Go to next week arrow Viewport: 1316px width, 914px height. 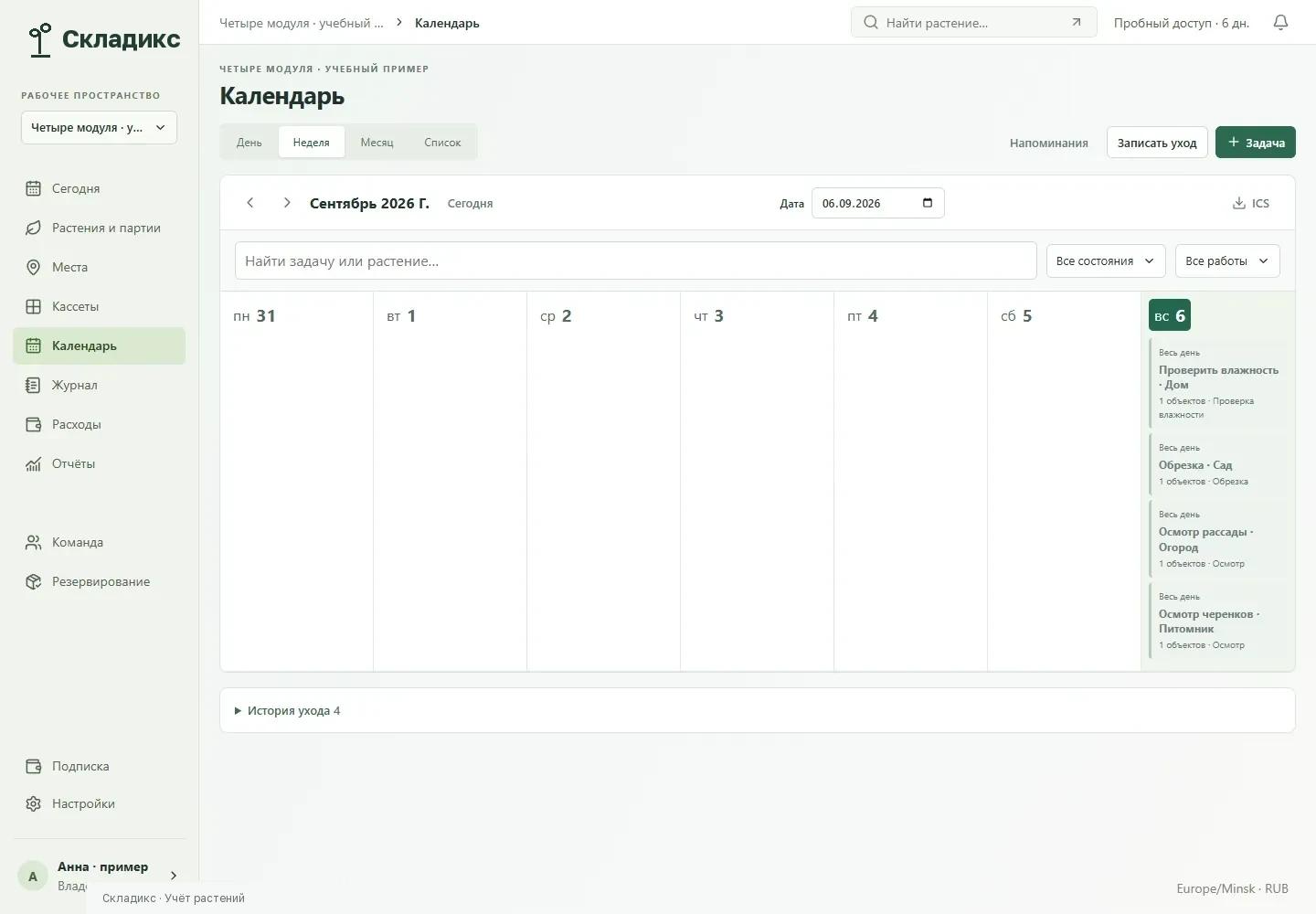click(x=287, y=203)
